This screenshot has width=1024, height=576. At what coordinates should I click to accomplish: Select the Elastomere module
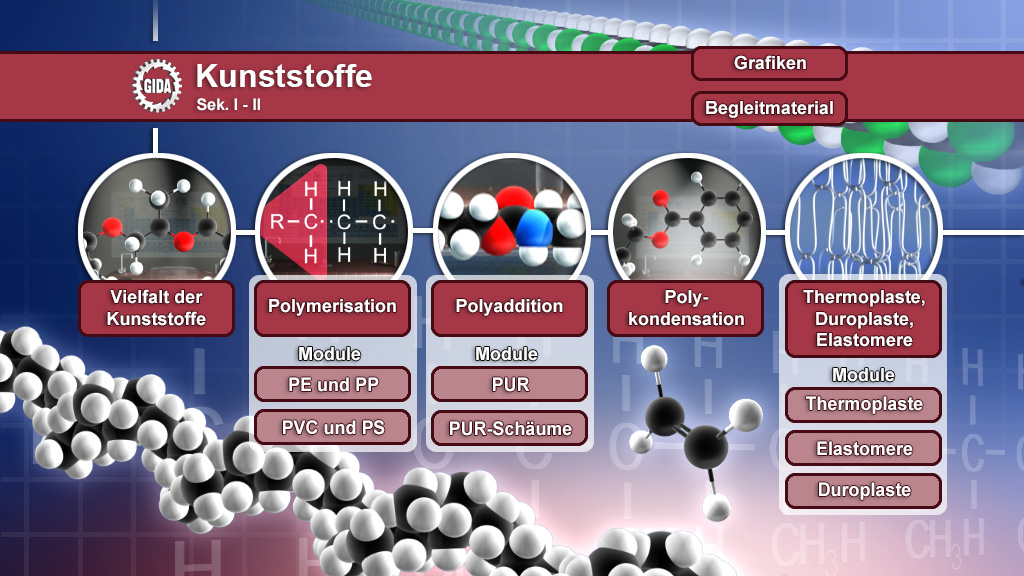pos(863,448)
